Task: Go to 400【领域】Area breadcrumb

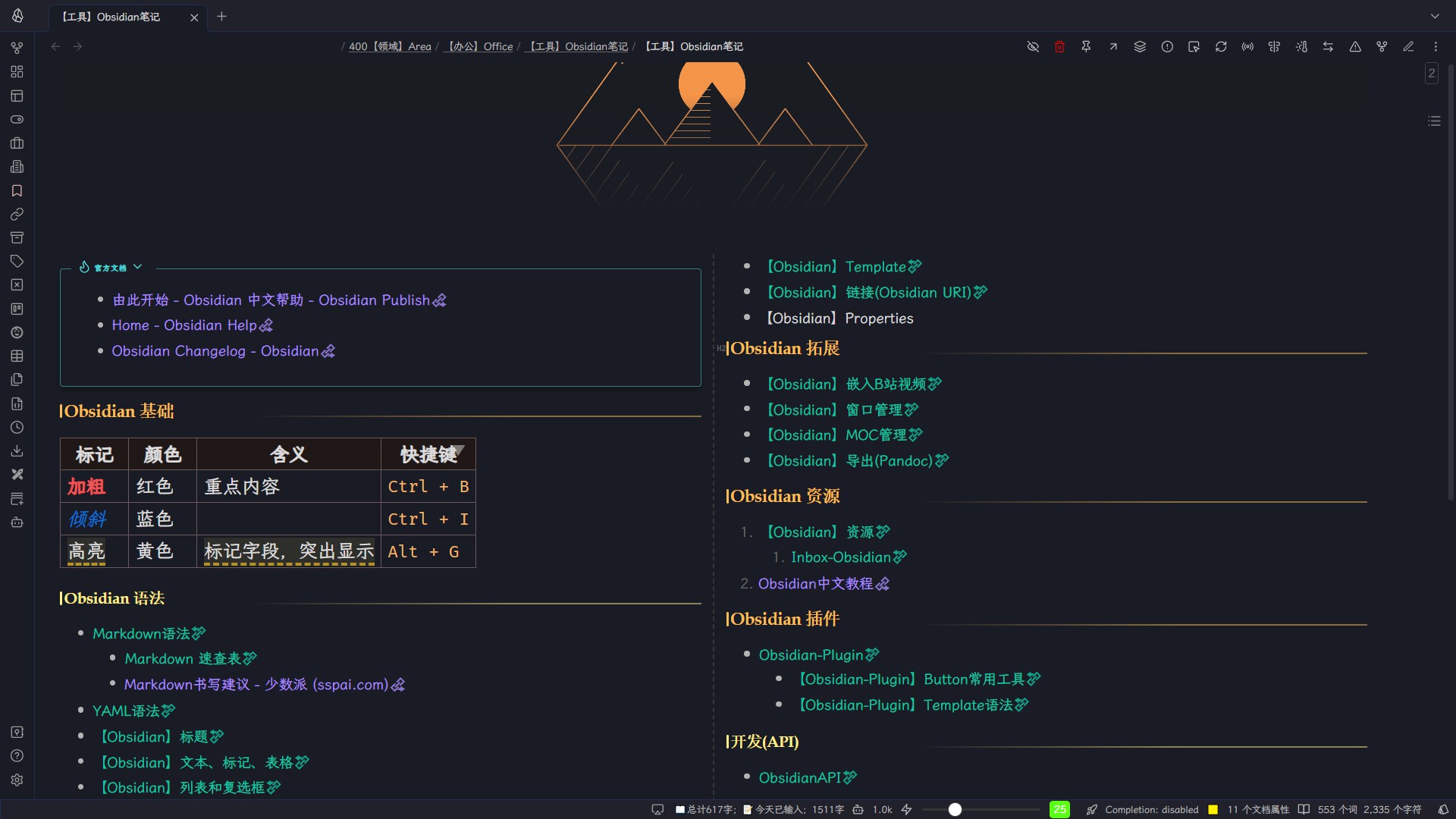Action: (390, 46)
